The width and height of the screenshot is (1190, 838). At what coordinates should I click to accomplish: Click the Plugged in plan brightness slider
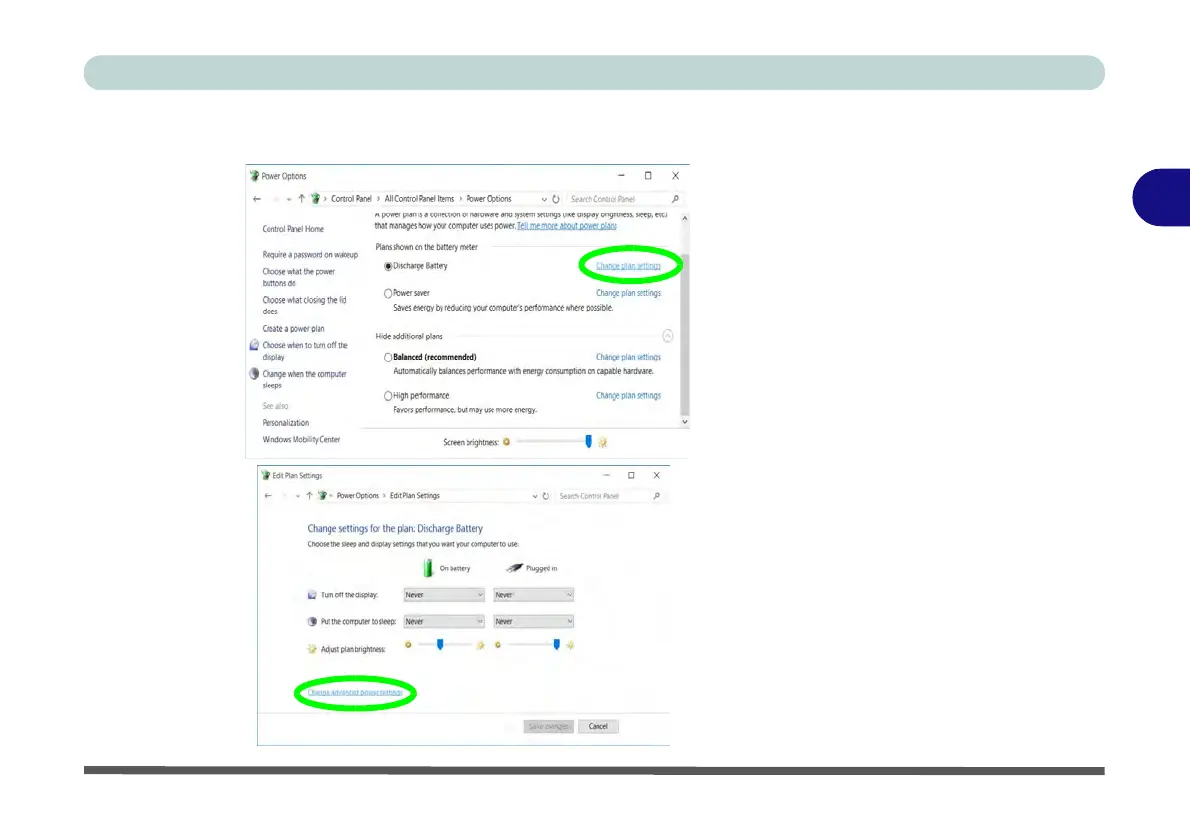[x=556, y=644]
